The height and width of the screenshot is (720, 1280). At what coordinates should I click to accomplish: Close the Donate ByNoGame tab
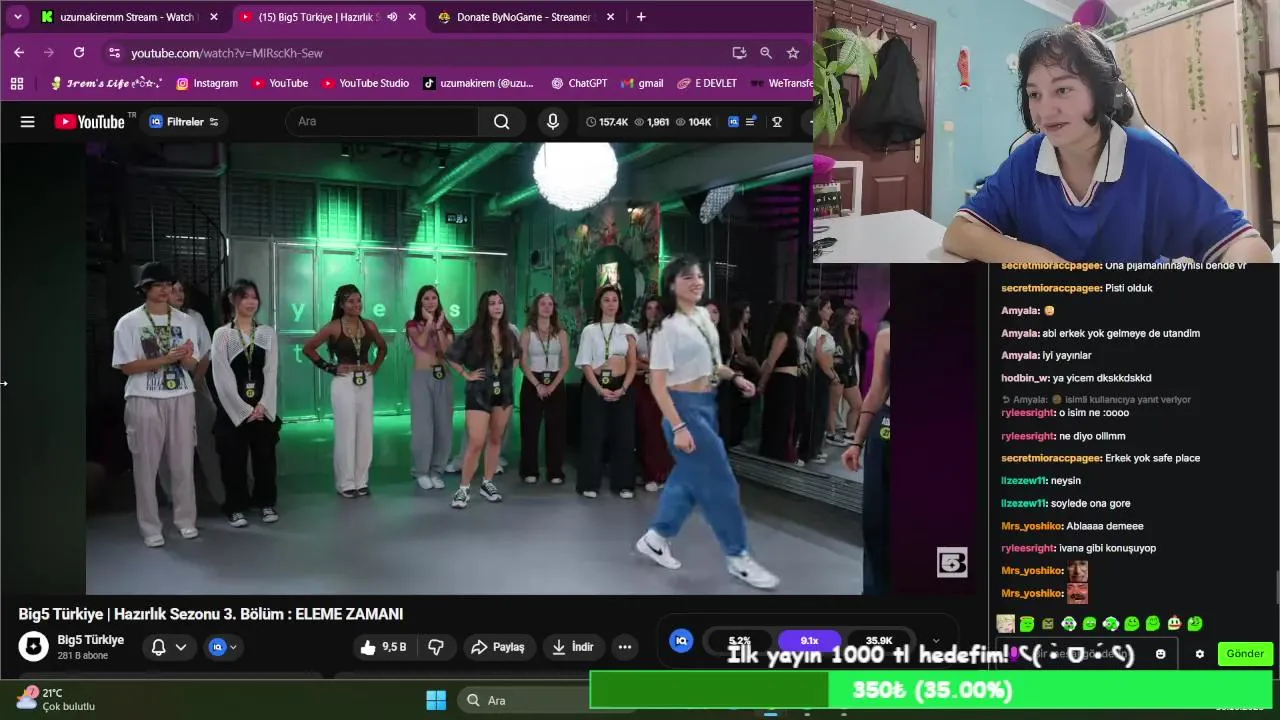(611, 17)
